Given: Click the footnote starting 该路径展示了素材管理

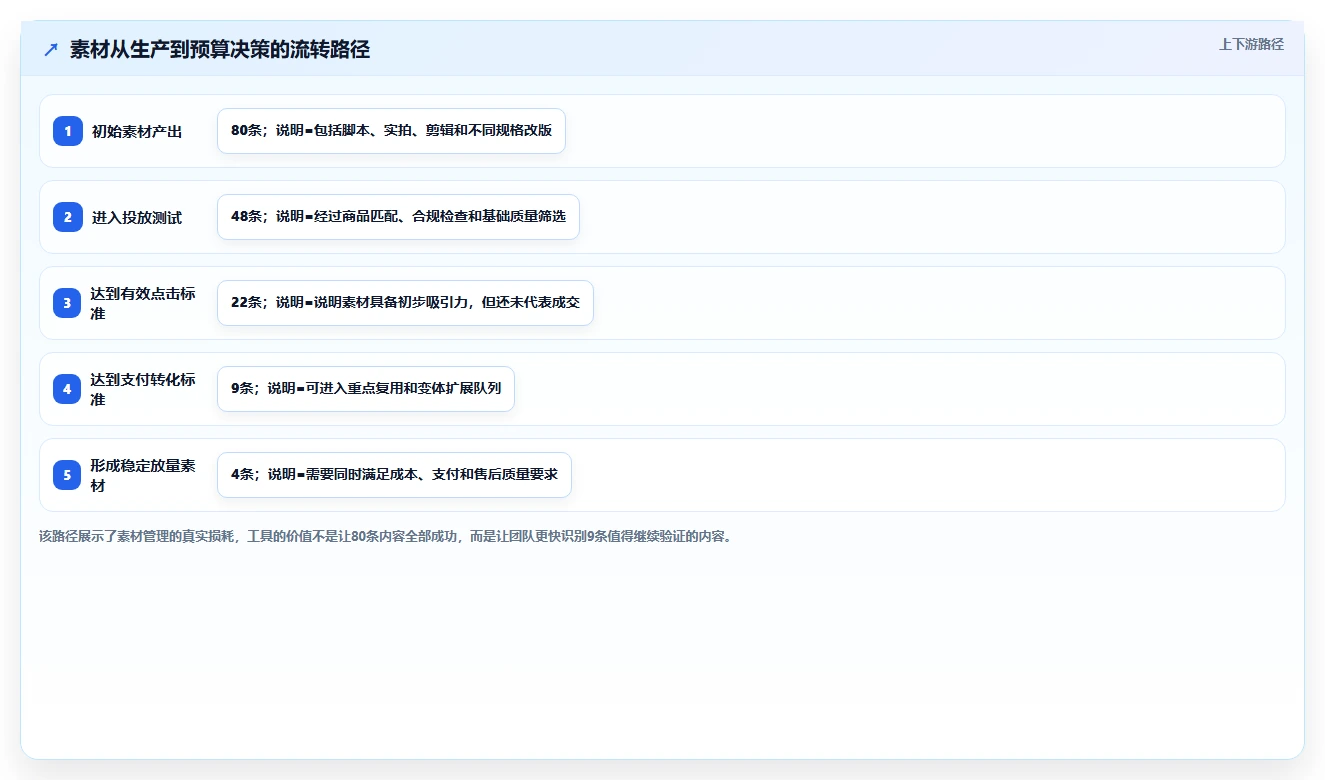Looking at the screenshot, I should [386, 536].
